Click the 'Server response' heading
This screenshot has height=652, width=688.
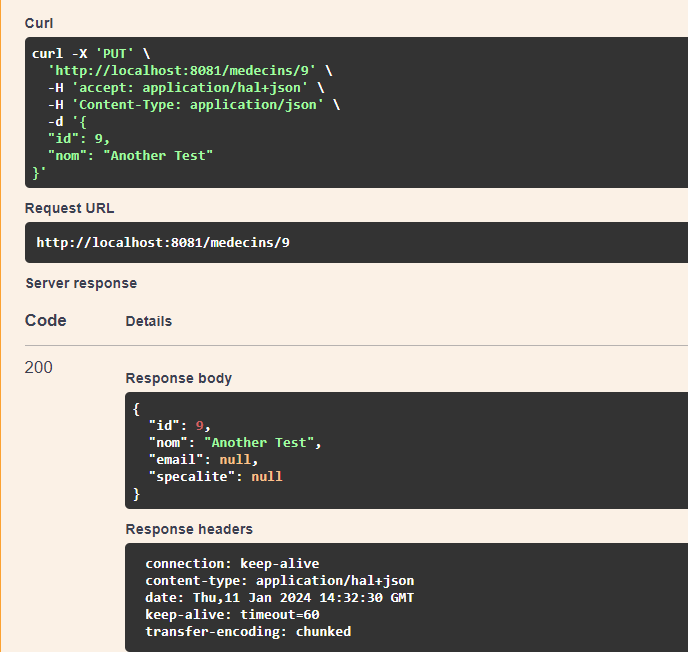81,283
